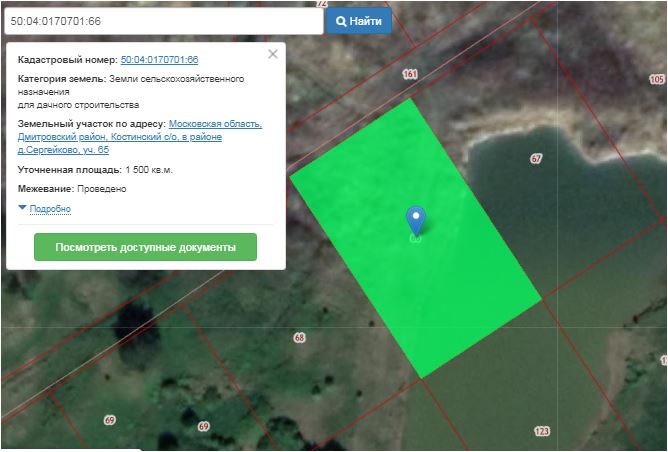Open Посмотреть доступные документы
Screen dimensions: 668x452
tap(145, 247)
